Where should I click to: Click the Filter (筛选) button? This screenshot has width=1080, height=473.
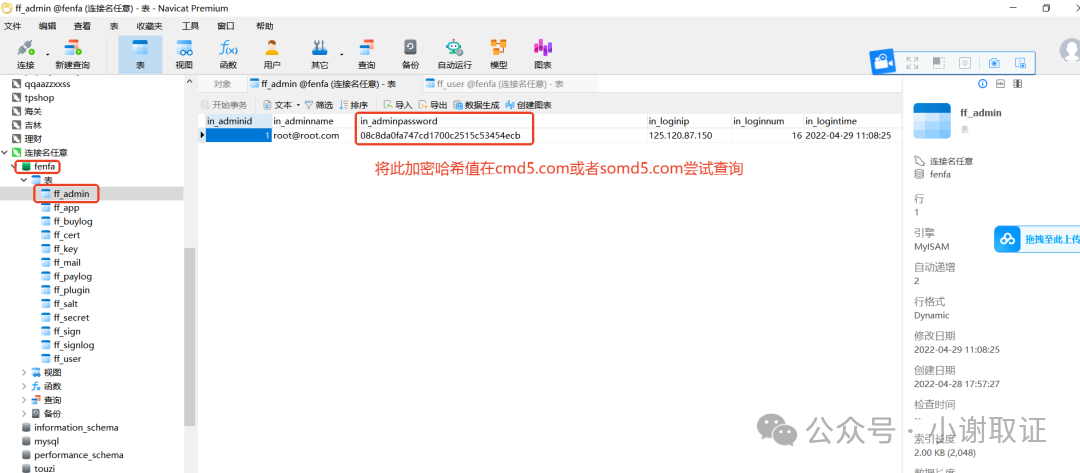(x=318, y=105)
